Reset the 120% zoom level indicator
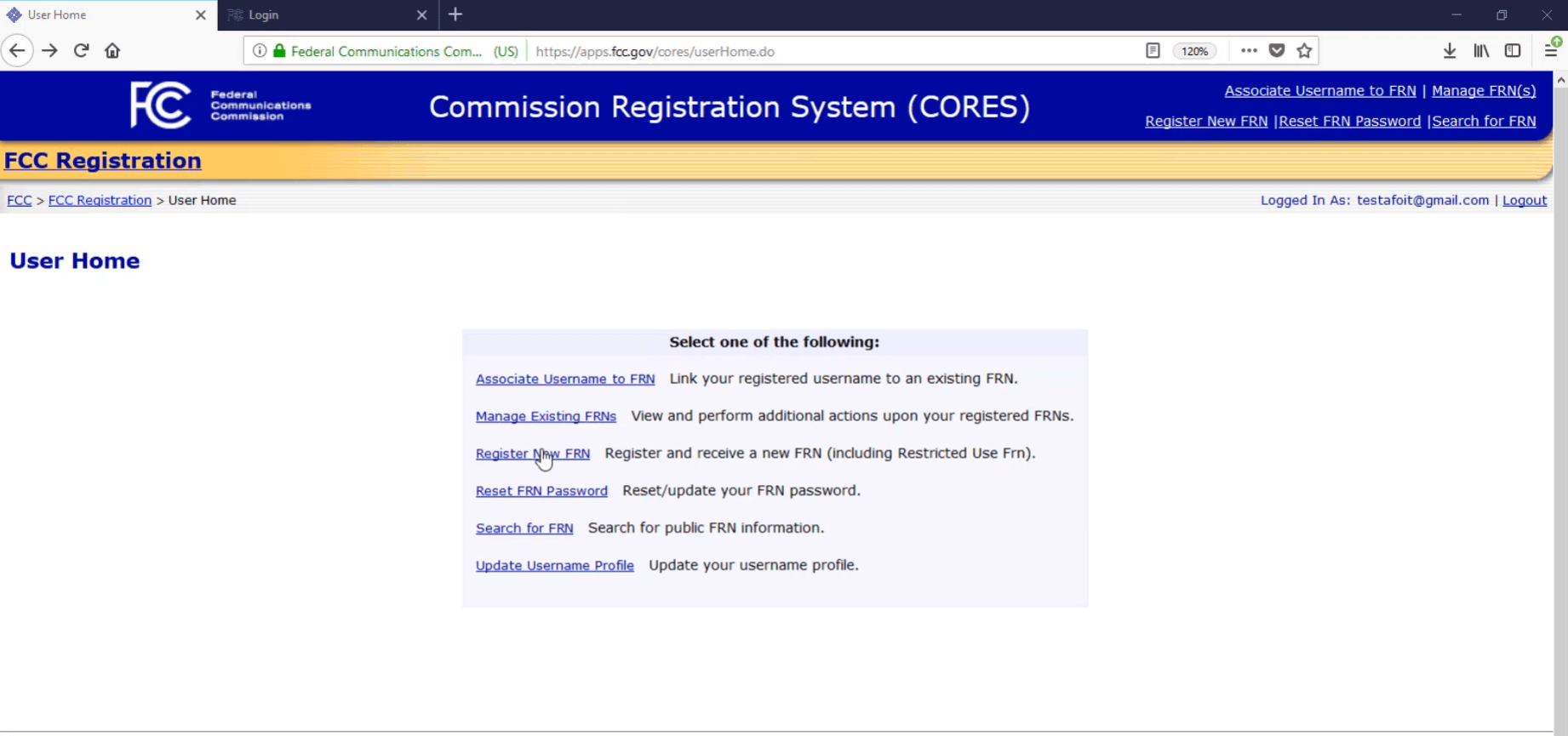Viewport: 1568px width, 736px height. [x=1194, y=51]
